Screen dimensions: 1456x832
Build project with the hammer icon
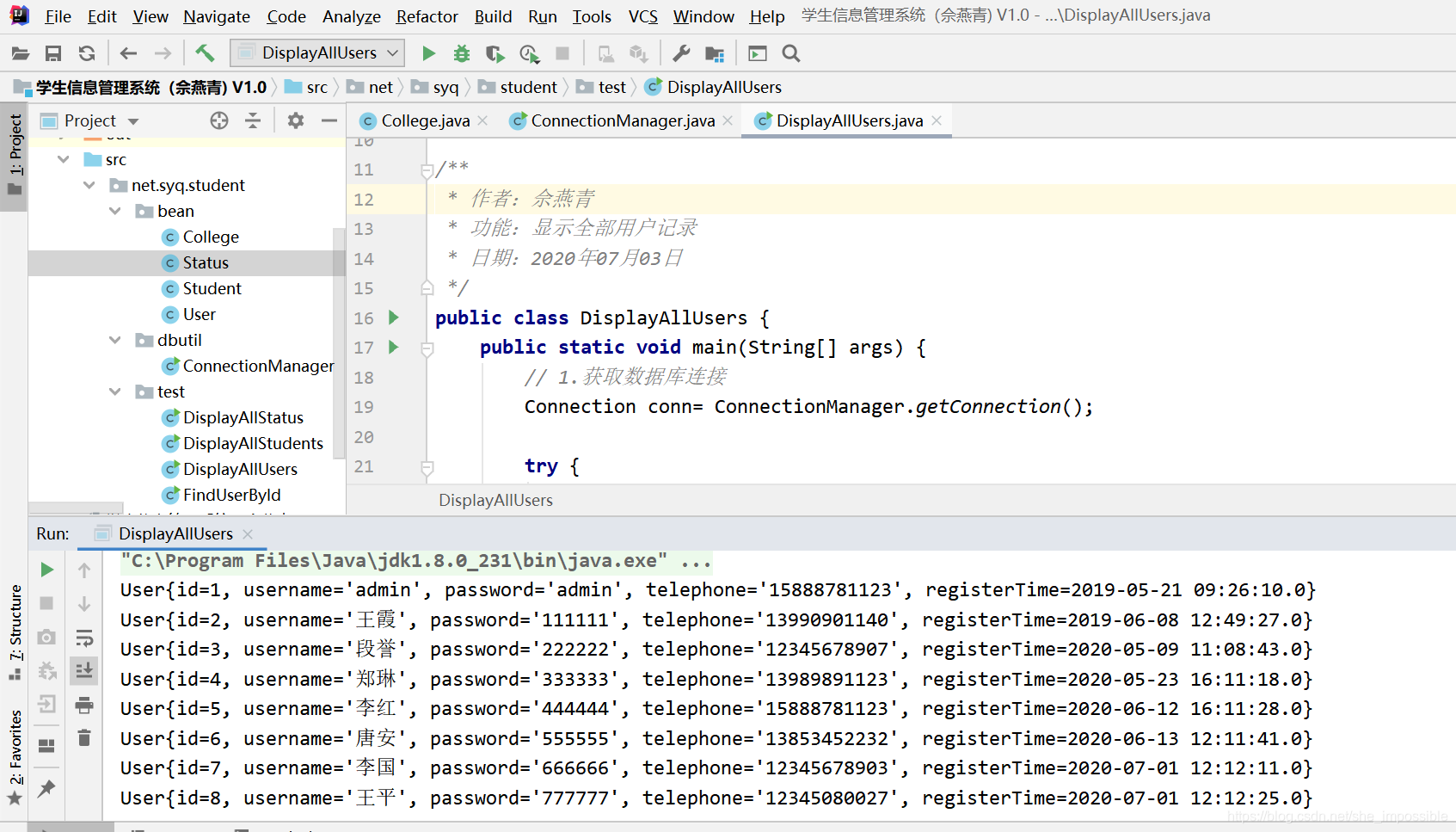pyautogui.click(x=205, y=53)
